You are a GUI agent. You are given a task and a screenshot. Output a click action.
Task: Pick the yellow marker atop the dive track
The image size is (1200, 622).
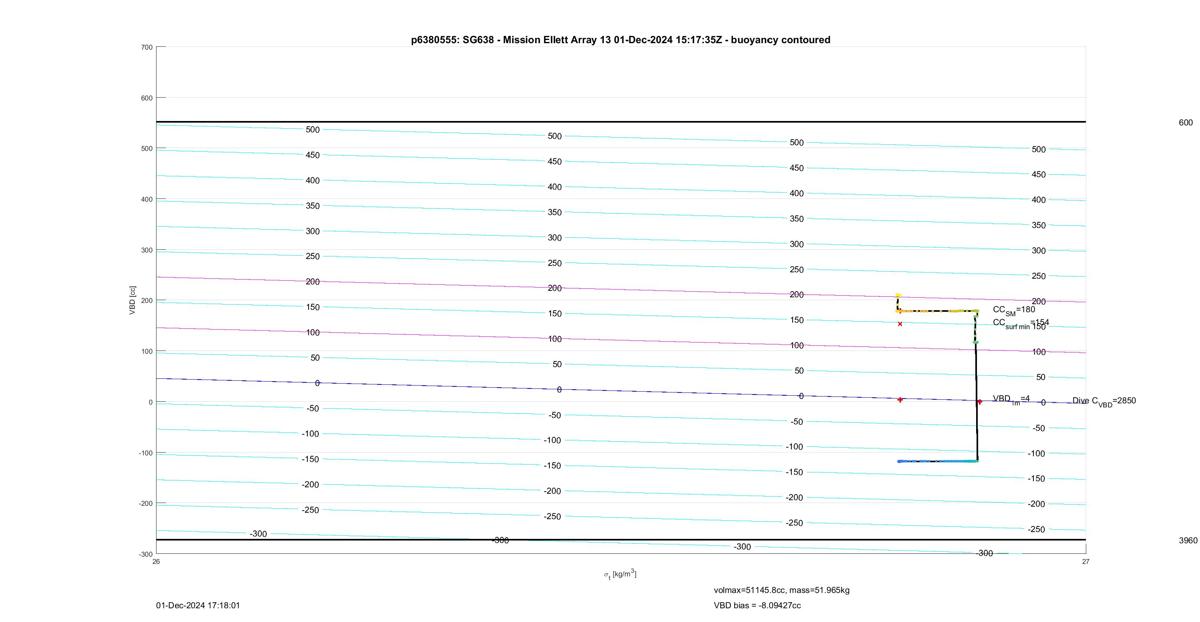(898, 296)
